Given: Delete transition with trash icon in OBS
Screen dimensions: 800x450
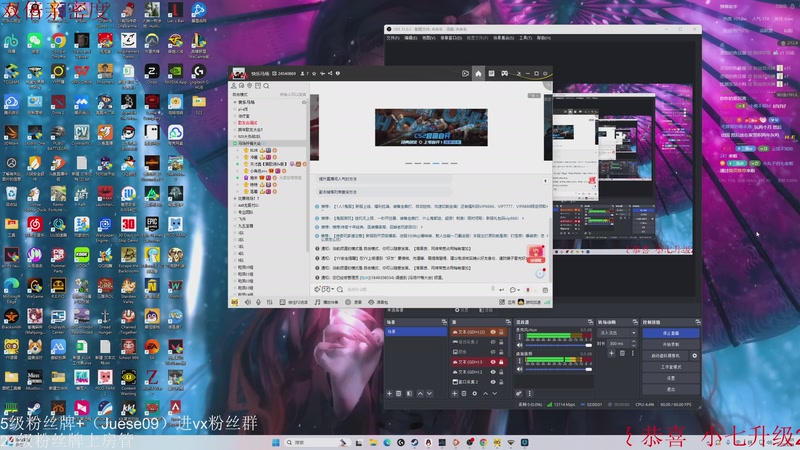Looking at the screenshot, I should click(x=622, y=353).
